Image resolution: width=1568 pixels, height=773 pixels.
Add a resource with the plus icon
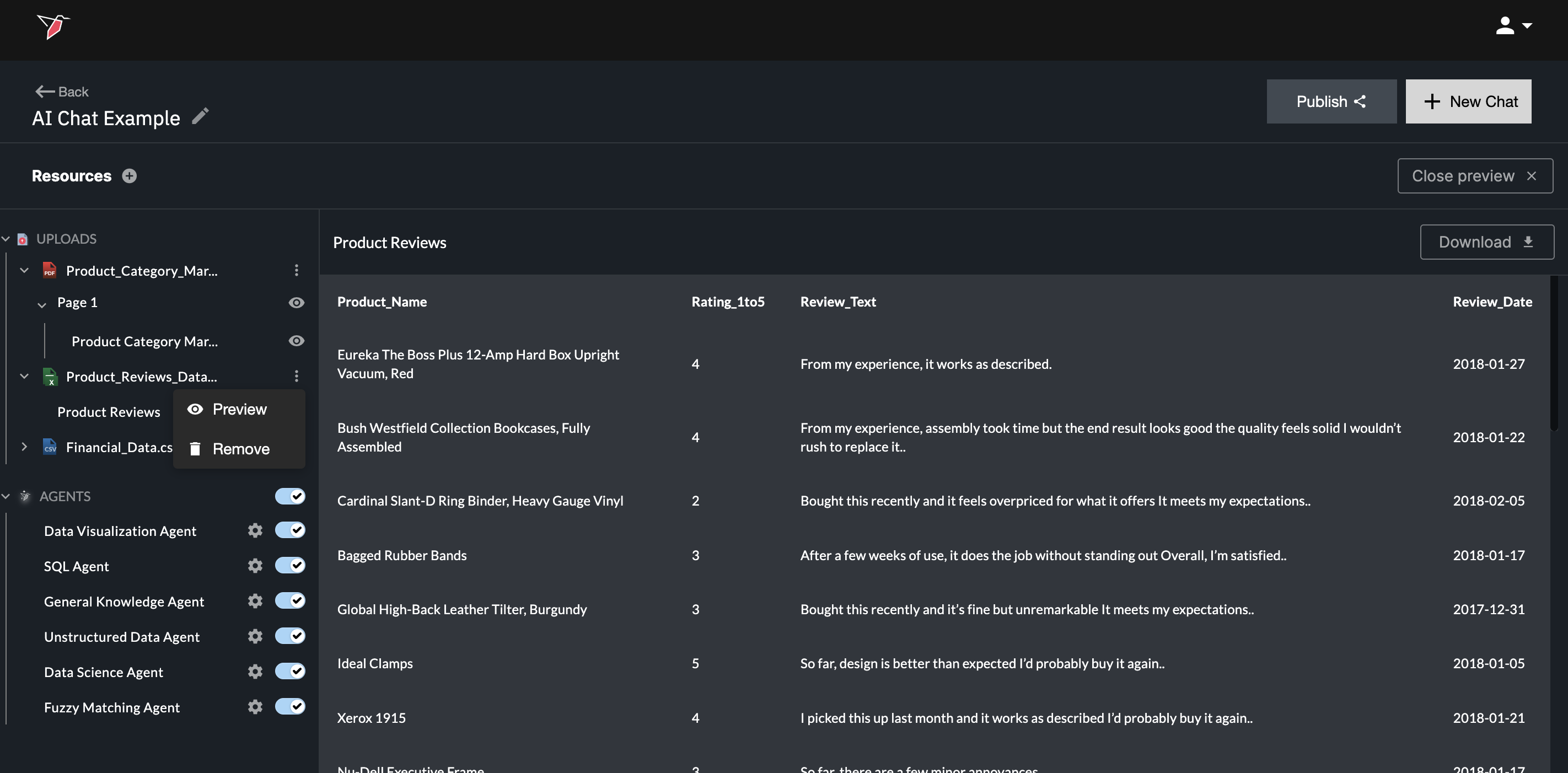[129, 176]
